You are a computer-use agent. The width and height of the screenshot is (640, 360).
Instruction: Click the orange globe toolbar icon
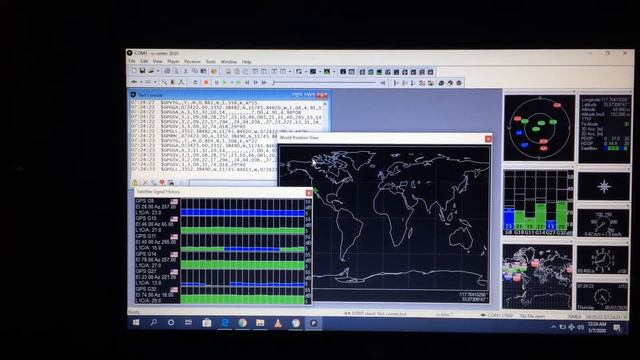[x=213, y=71]
